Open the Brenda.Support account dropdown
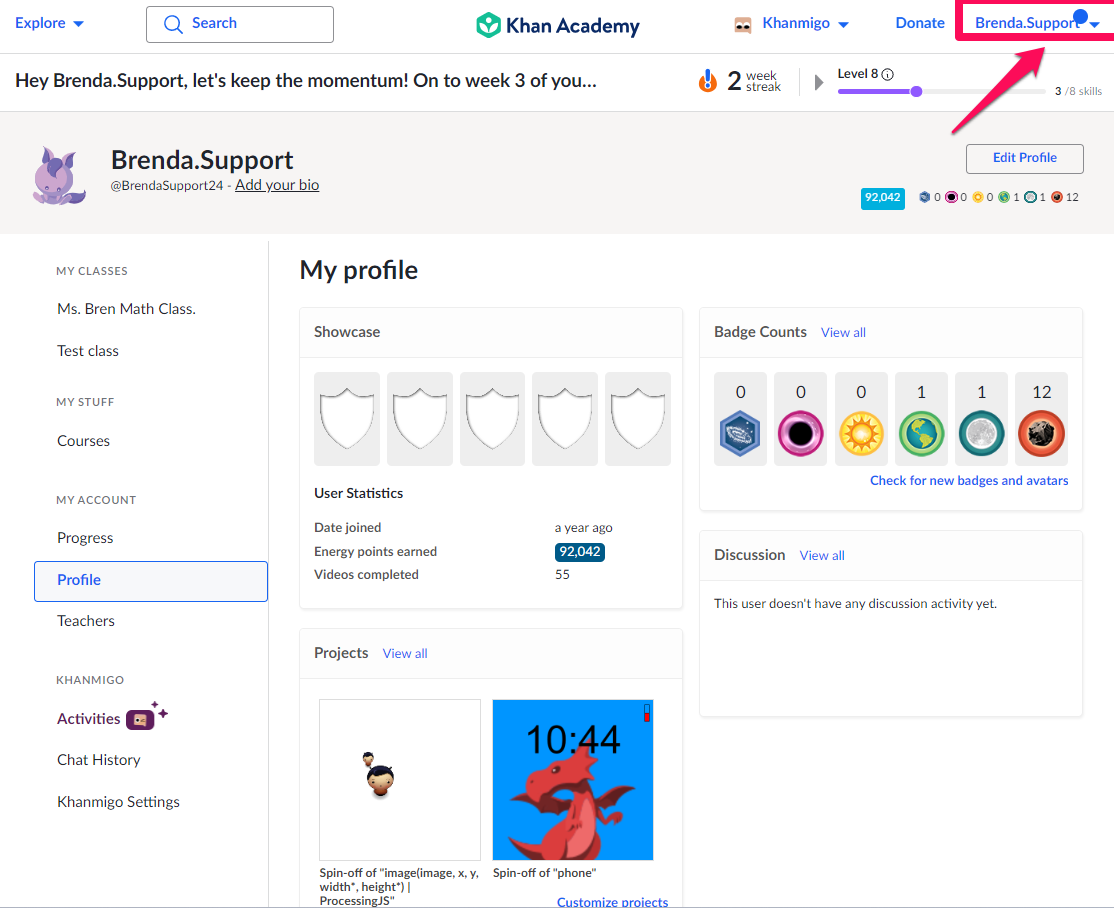 [x=1037, y=23]
